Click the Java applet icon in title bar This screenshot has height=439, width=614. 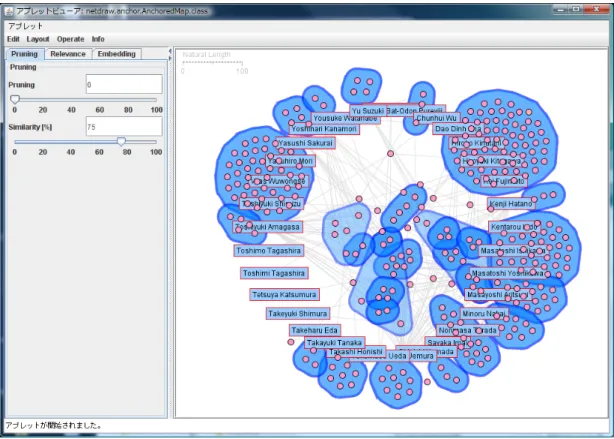click(9, 11)
